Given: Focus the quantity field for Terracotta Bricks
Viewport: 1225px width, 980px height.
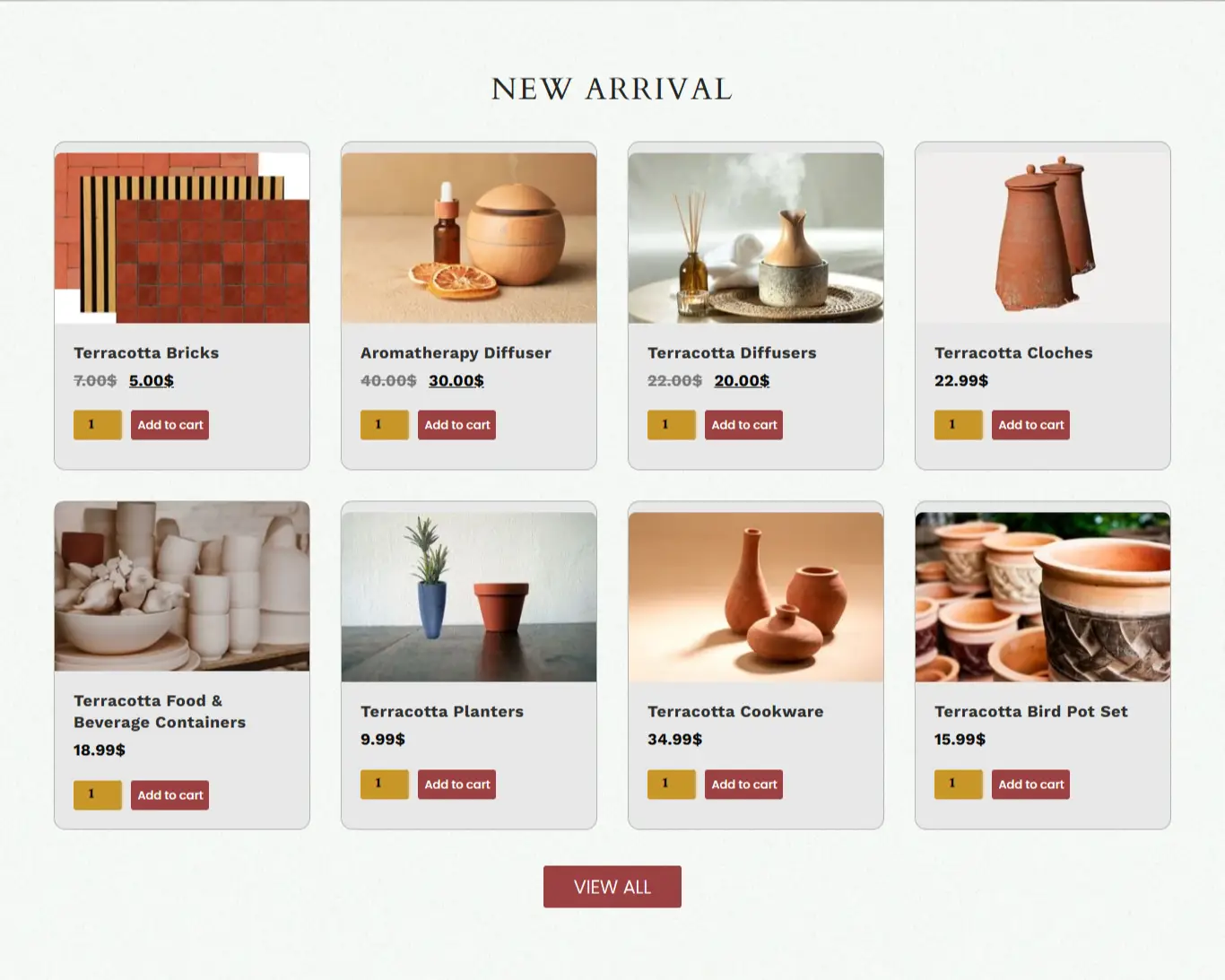Looking at the screenshot, I should (98, 425).
